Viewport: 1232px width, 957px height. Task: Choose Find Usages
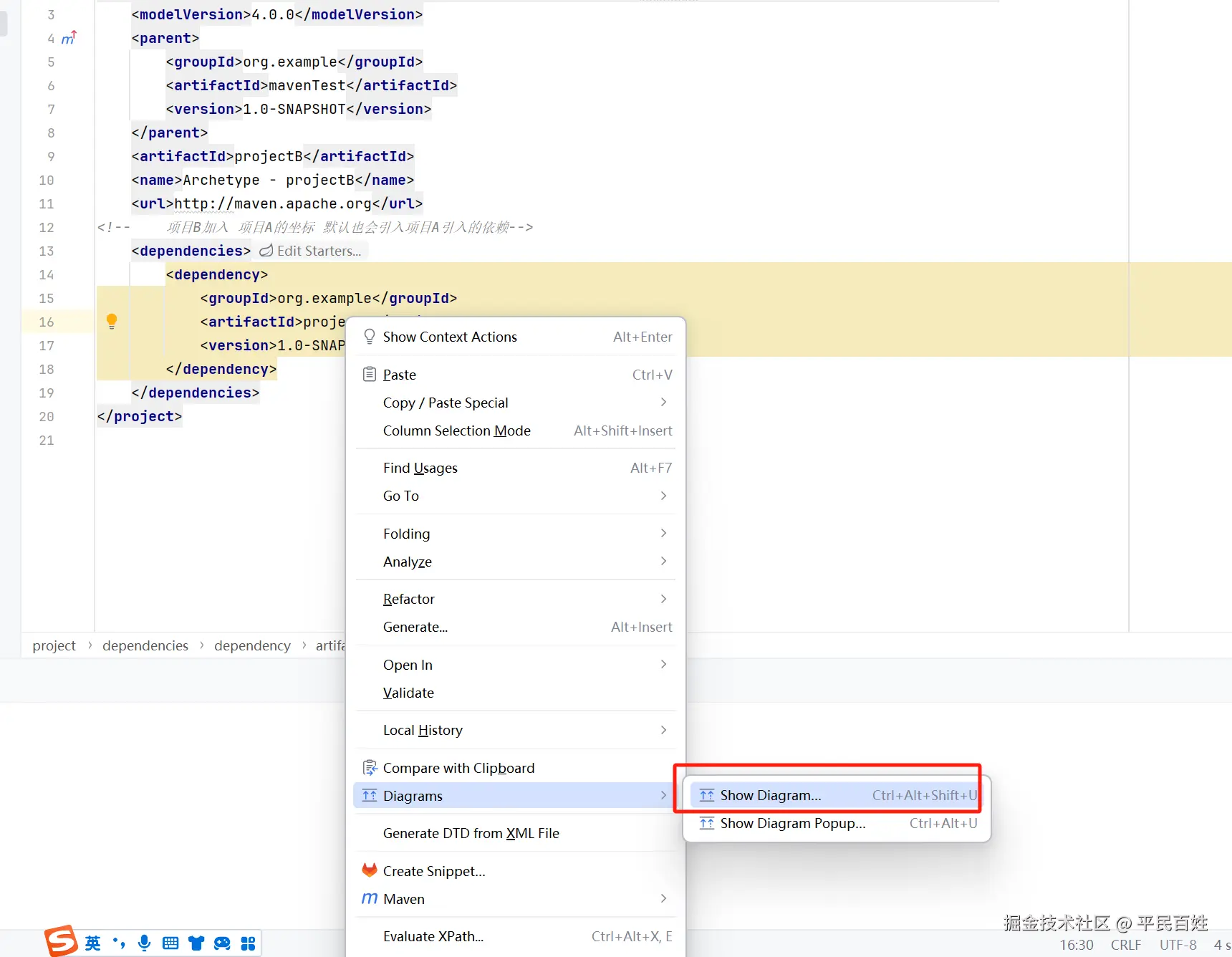516,468
